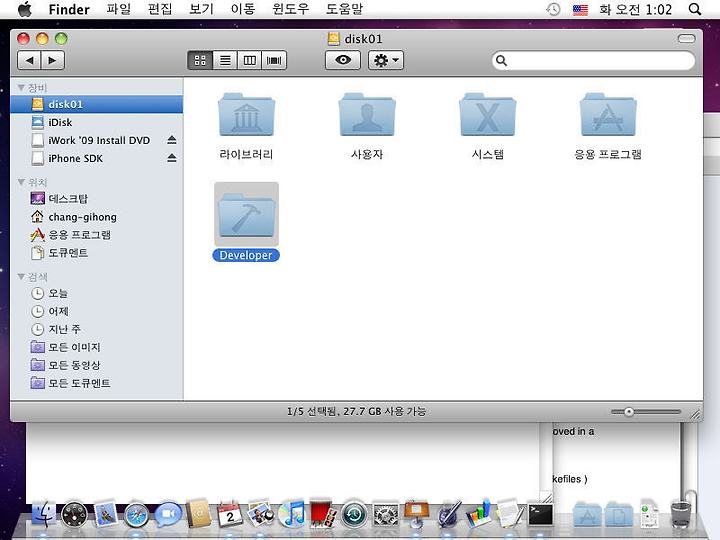Viewport: 720px width, 540px height.
Task: Open Finder from the Dock
Action: coord(43,514)
